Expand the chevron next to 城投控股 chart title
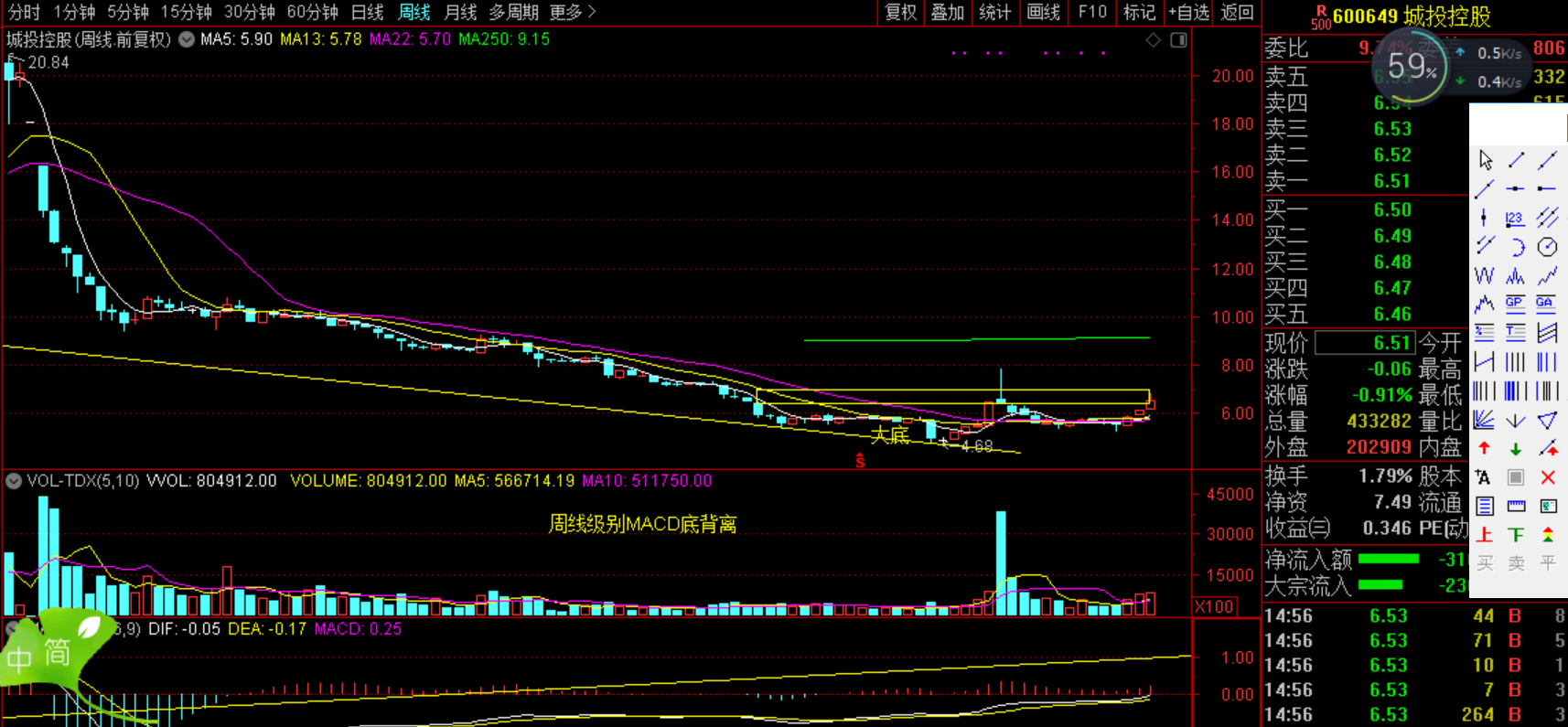 point(187,39)
